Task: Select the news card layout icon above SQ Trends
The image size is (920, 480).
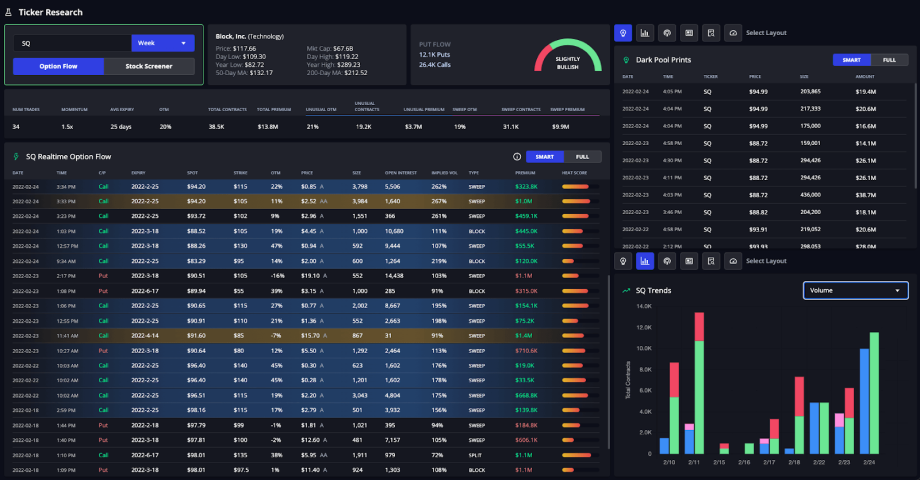Action: pos(689,261)
